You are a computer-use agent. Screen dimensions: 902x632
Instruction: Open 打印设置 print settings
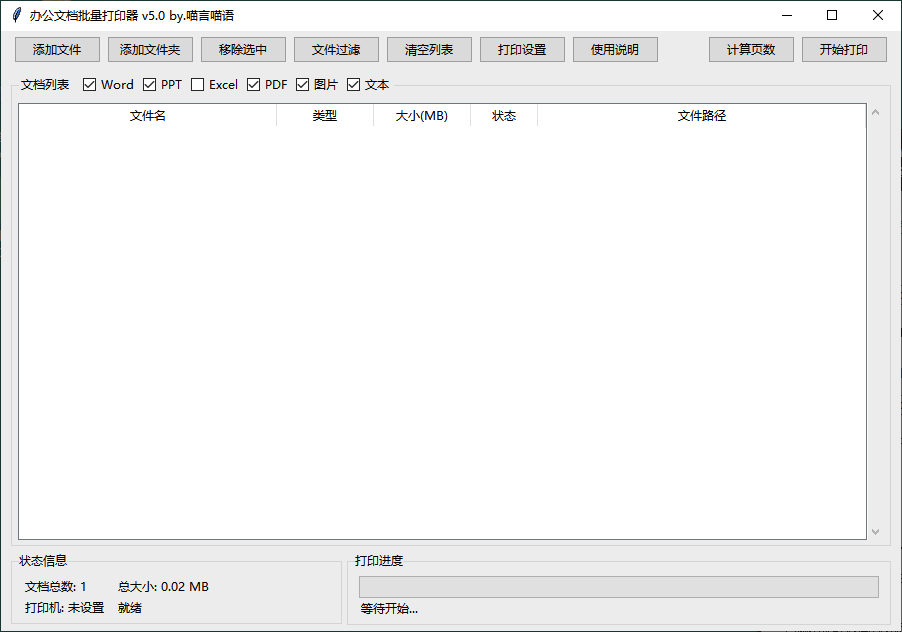click(x=522, y=49)
